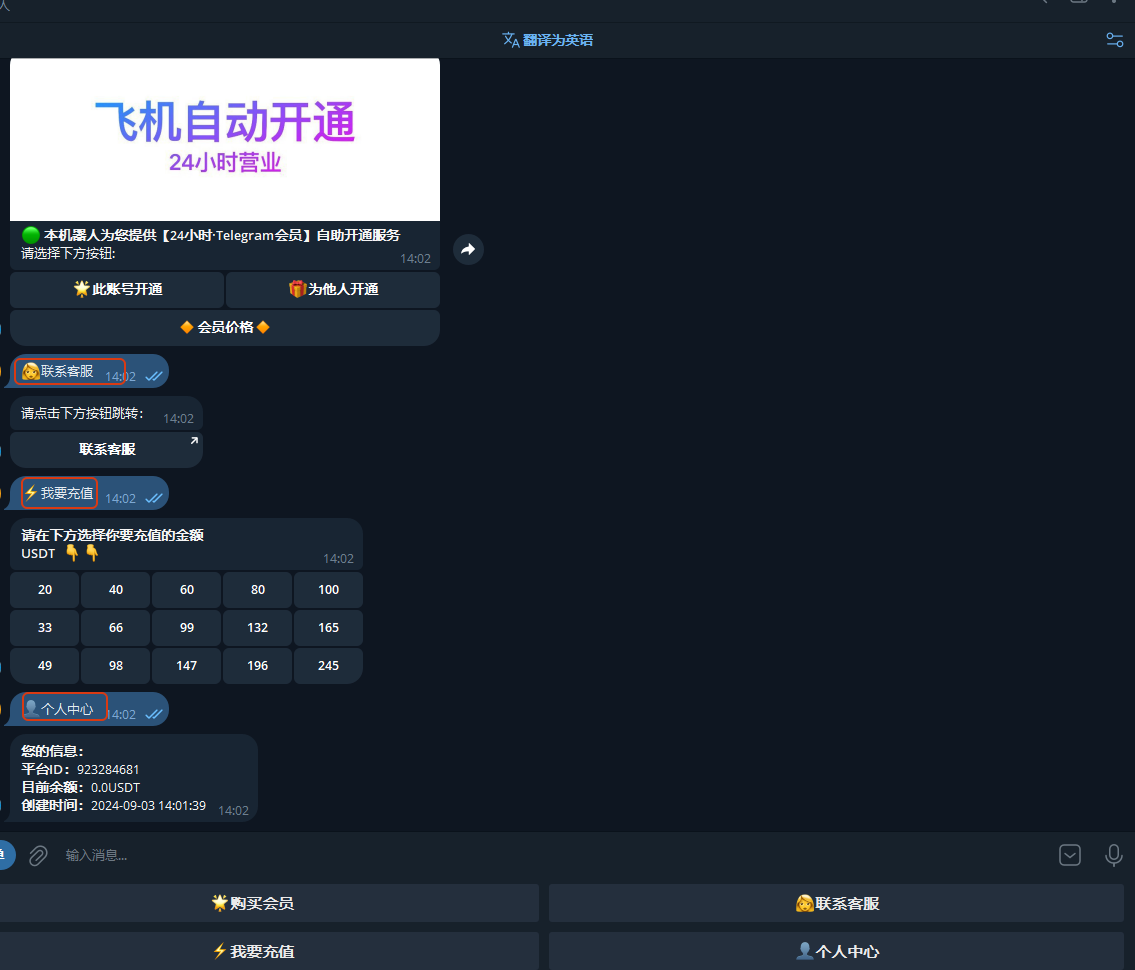Forward the bot's welcome message with the arrow icon
The height and width of the screenshot is (970, 1135).
468,249
